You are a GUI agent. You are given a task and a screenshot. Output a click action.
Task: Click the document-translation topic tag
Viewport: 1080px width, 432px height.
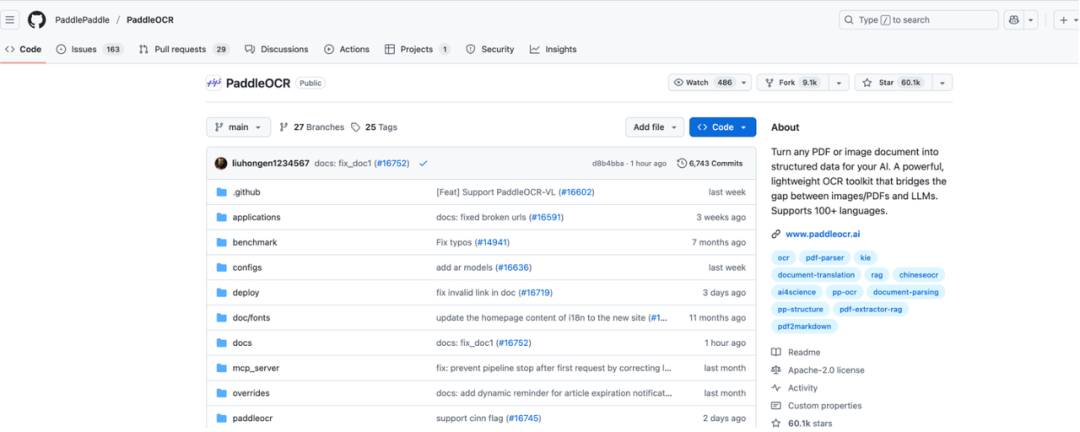(x=816, y=275)
